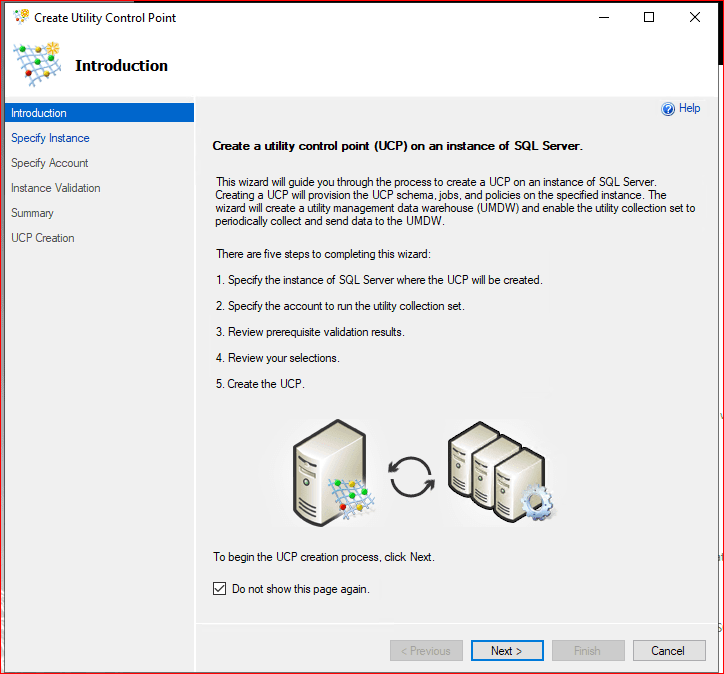Open the Help text link
Screen dimensions: 724x674
(x=690, y=108)
